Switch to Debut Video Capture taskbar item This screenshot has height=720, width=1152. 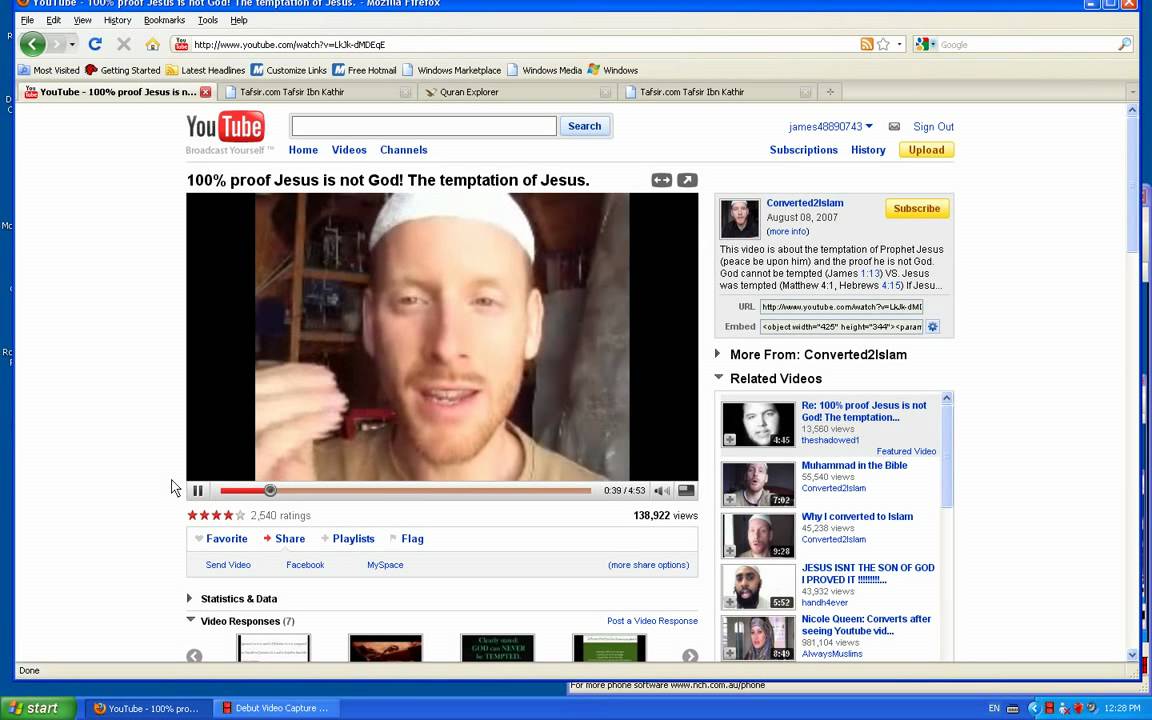pos(277,708)
